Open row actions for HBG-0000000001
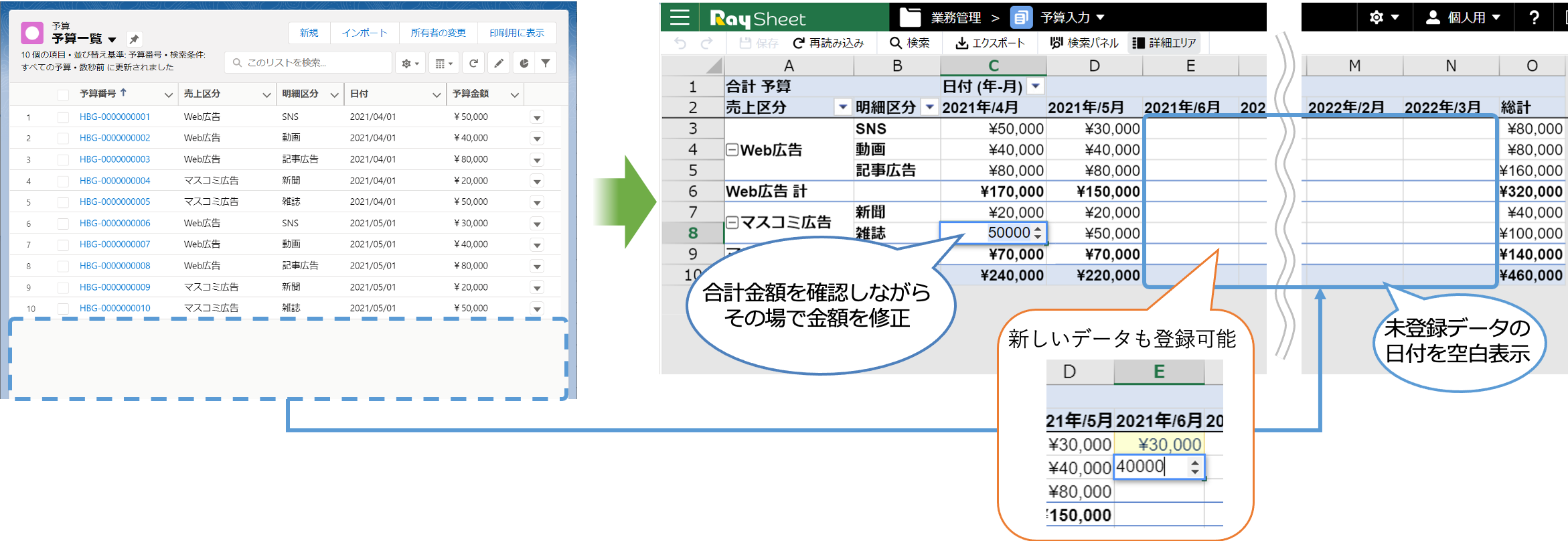The width and height of the screenshot is (1568, 541). (x=537, y=118)
